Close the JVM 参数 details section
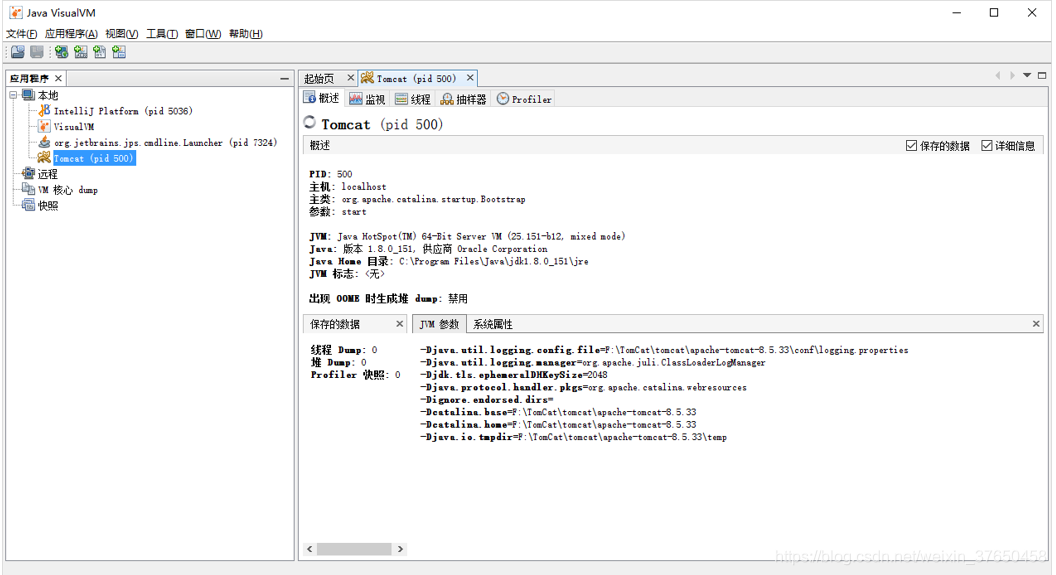Screen dimensions: 1056x575 pos(1036,324)
